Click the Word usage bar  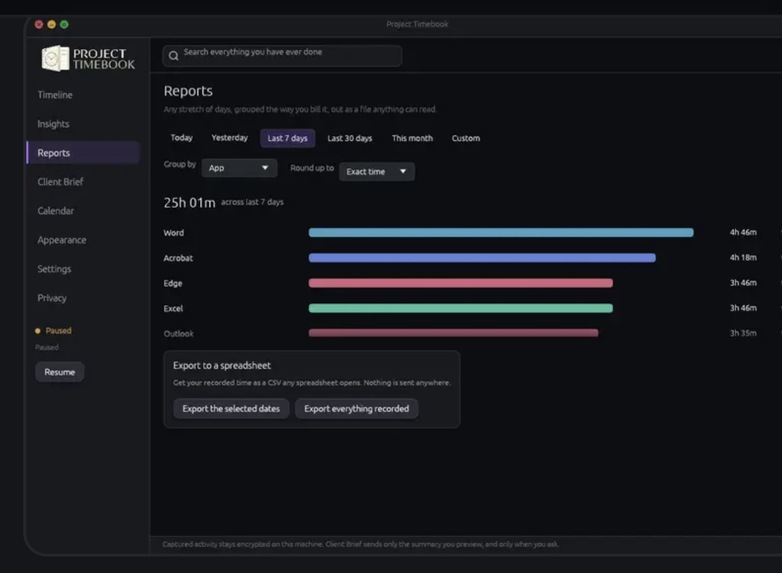click(501, 232)
